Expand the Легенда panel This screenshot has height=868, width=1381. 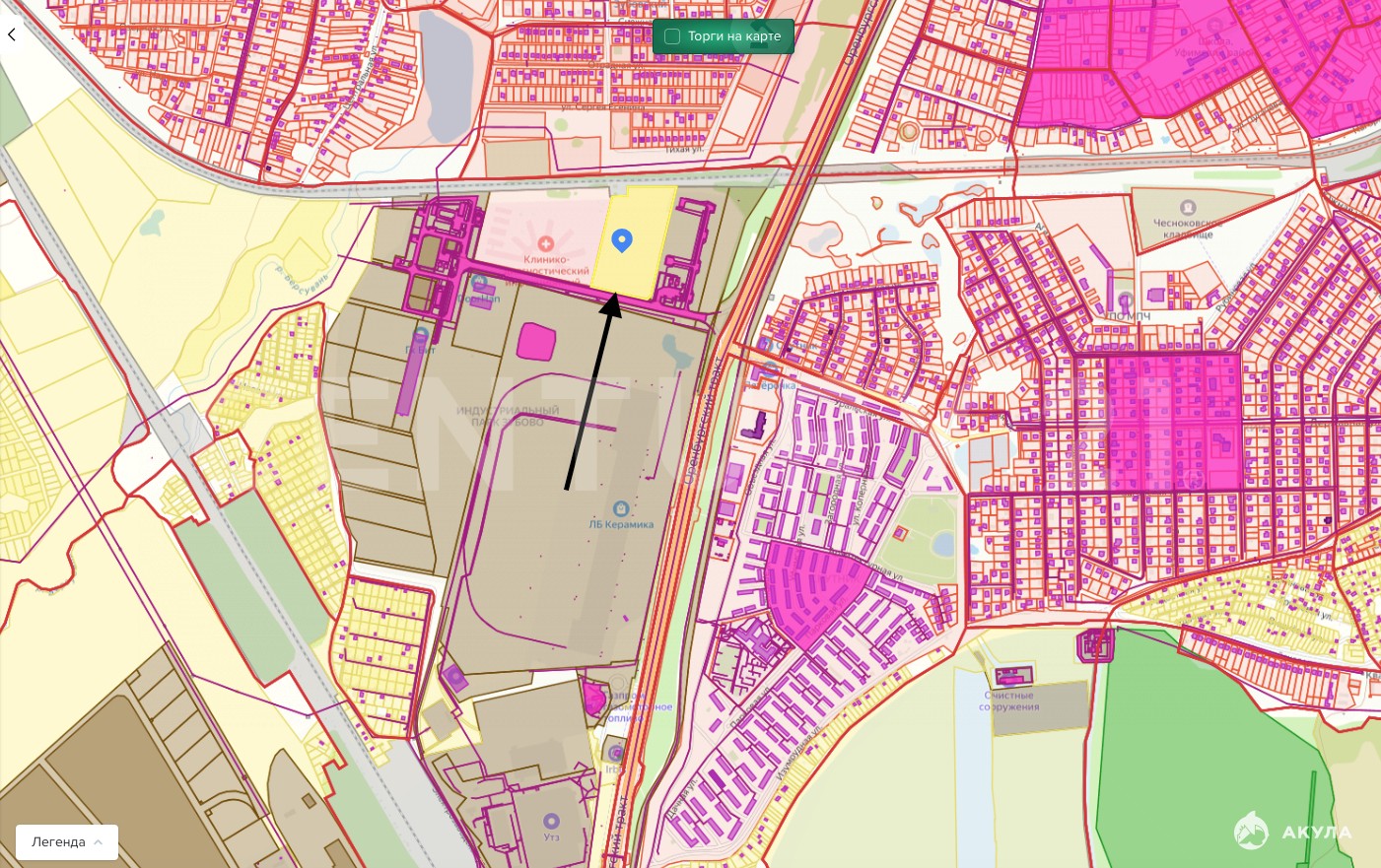tap(66, 842)
